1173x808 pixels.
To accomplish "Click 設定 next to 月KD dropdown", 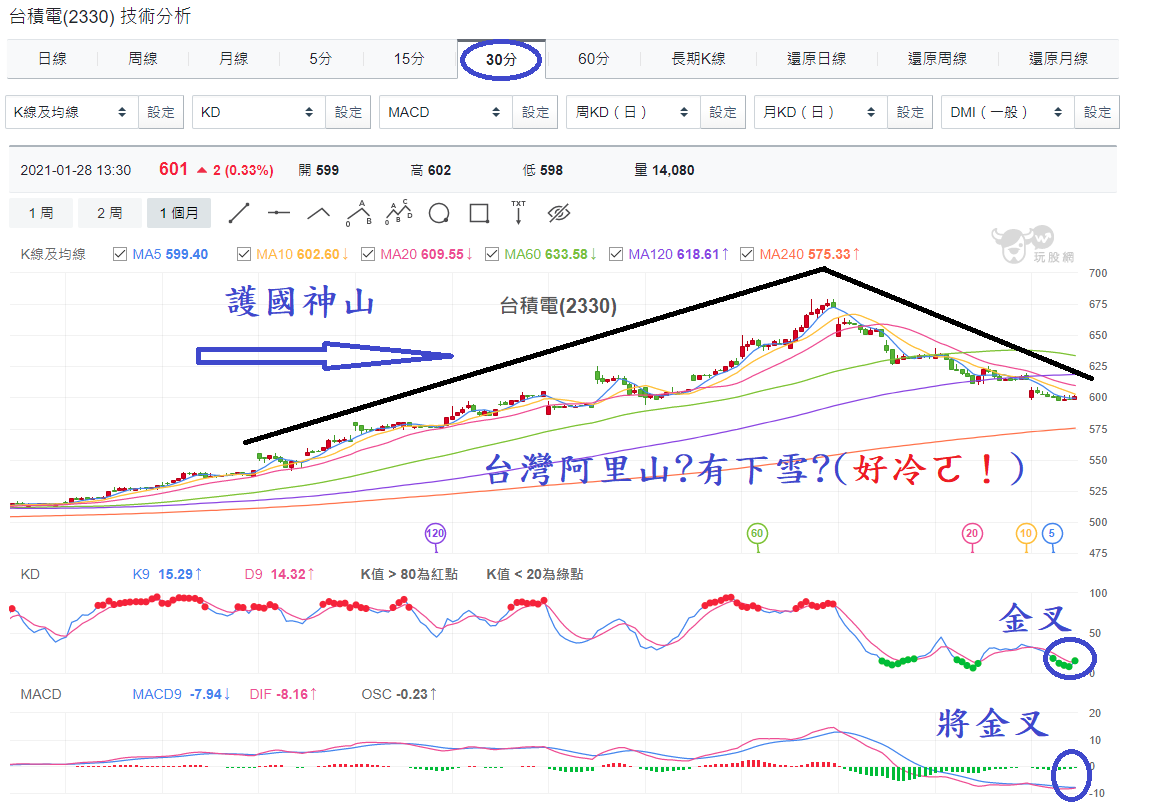I will click(x=910, y=112).
